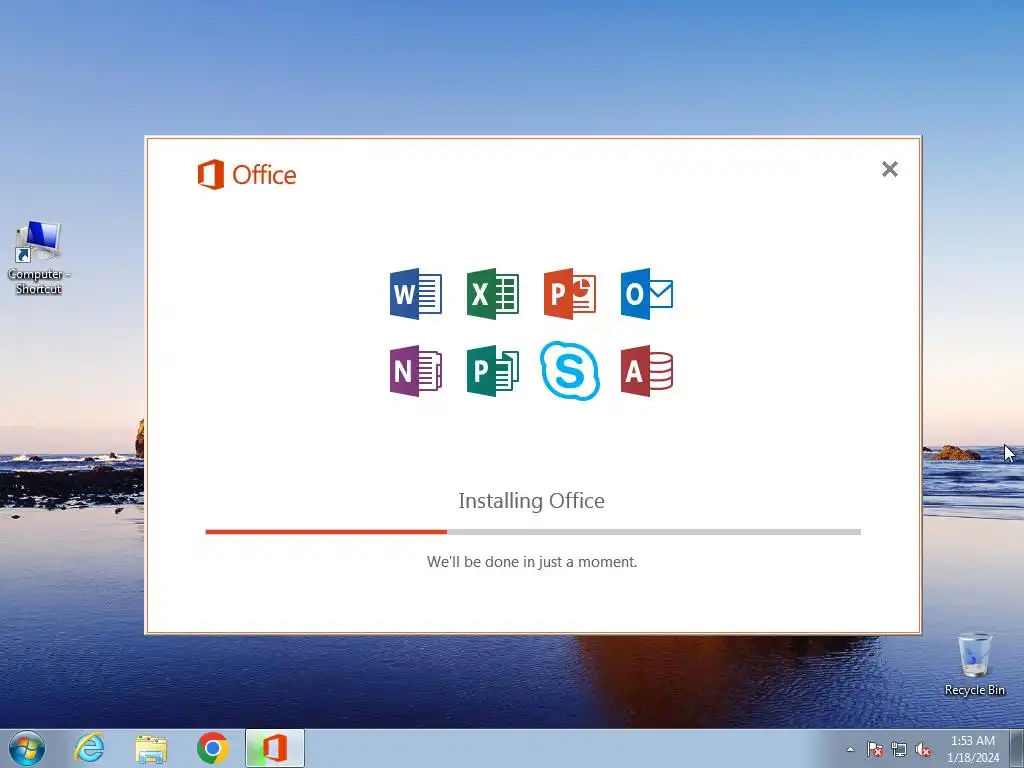This screenshot has width=1024, height=768.
Task: Click the Skype icon in the installer
Action: (x=570, y=370)
